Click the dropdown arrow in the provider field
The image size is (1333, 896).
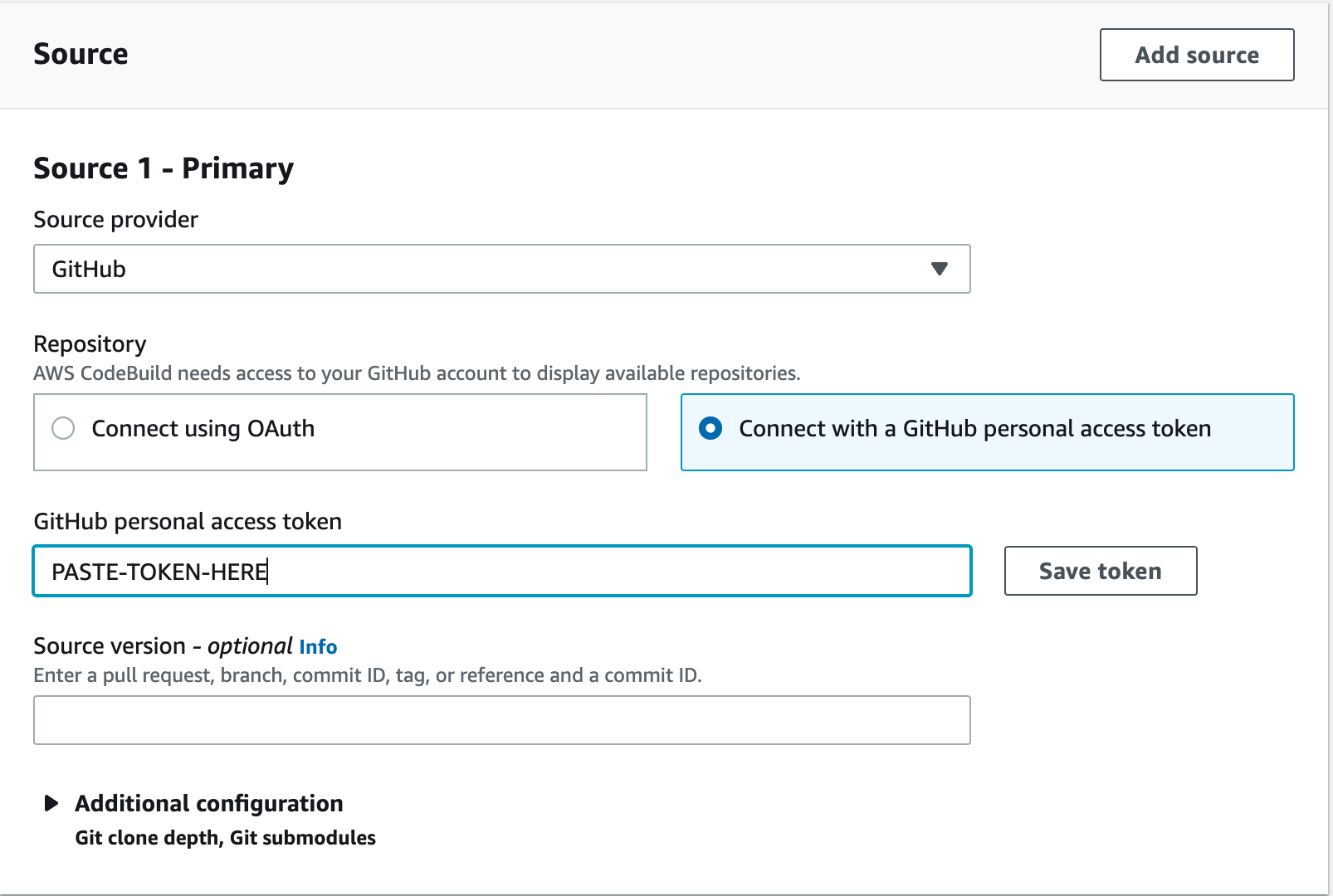[938, 269]
